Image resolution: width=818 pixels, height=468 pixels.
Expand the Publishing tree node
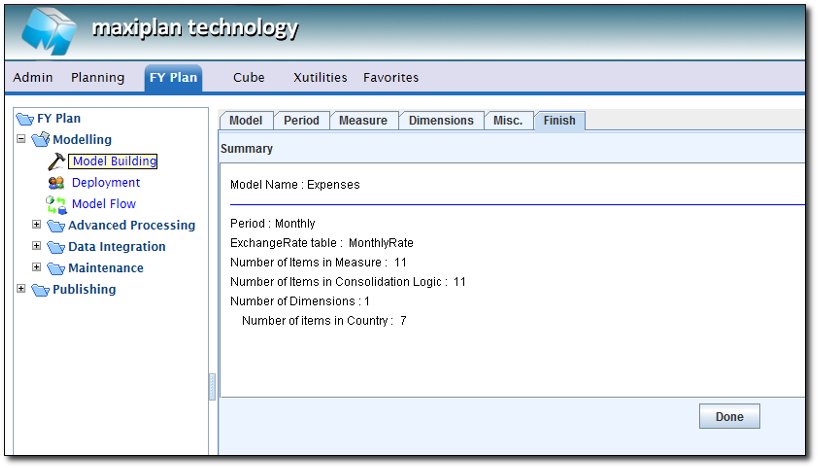pyautogui.click(x=21, y=289)
